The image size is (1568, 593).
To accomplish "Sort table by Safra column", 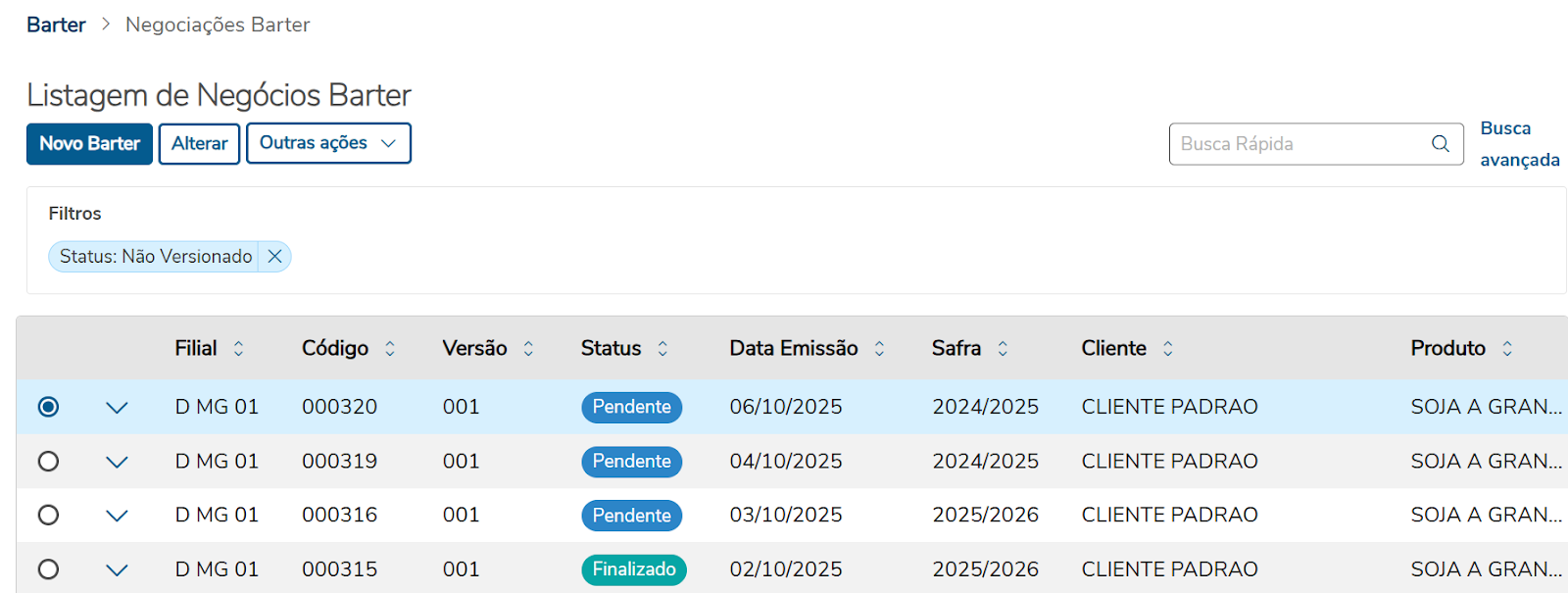I will tap(1003, 349).
